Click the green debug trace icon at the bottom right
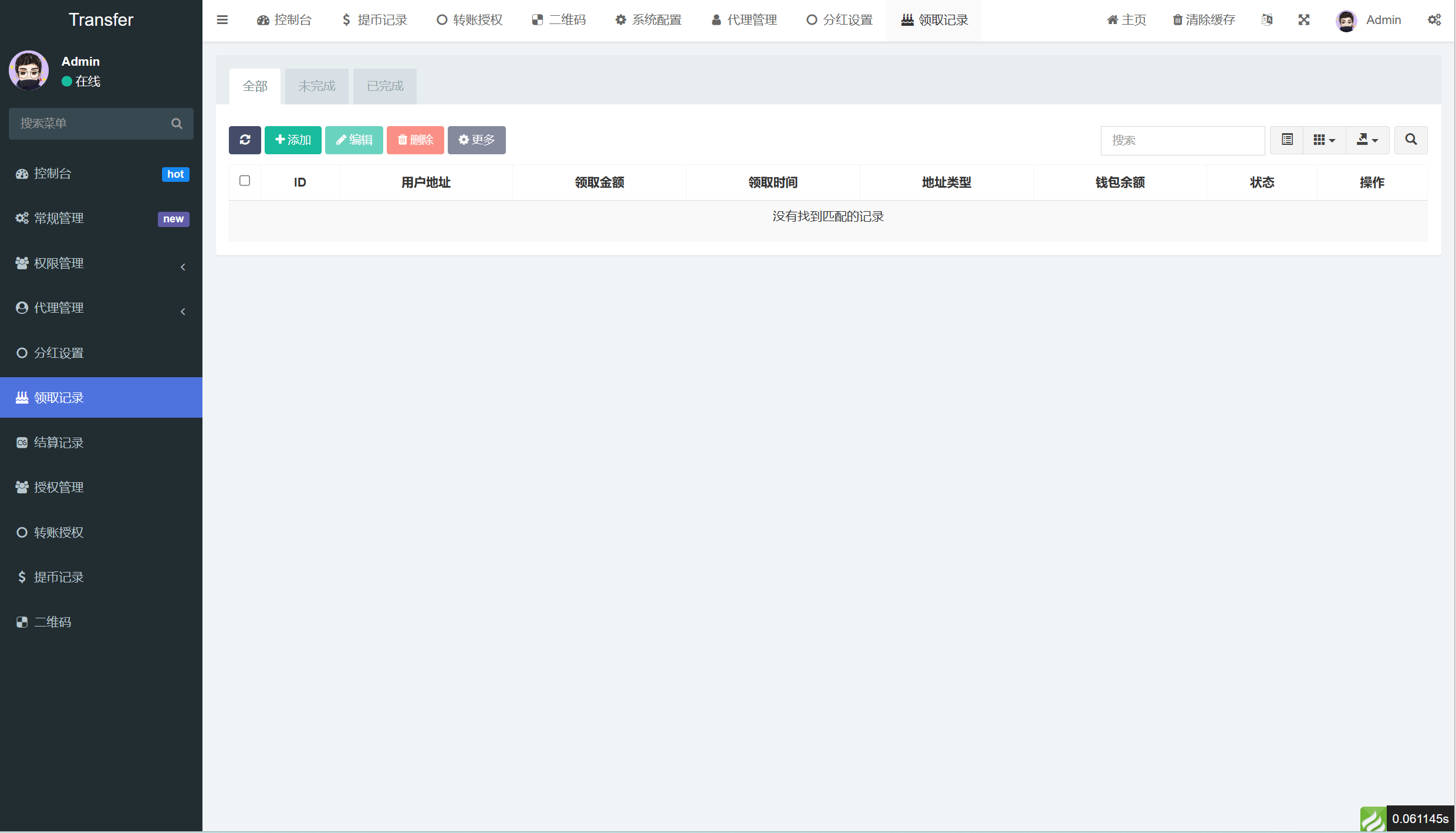 [x=1373, y=819]
